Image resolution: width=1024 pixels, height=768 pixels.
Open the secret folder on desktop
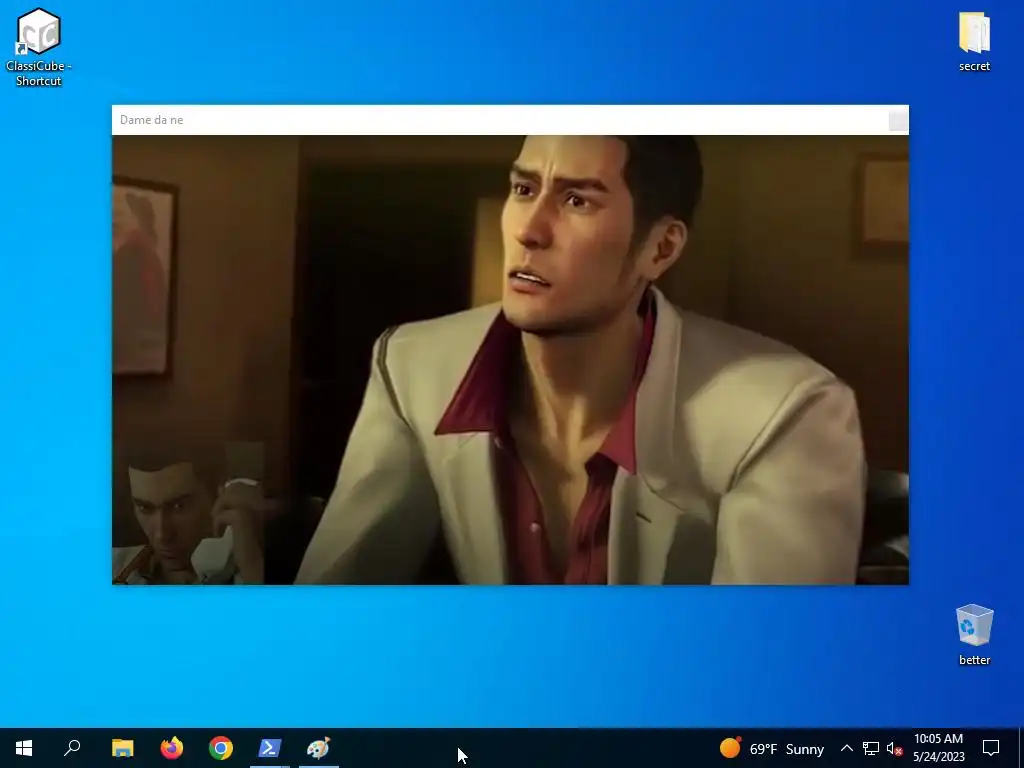[974, 40]
